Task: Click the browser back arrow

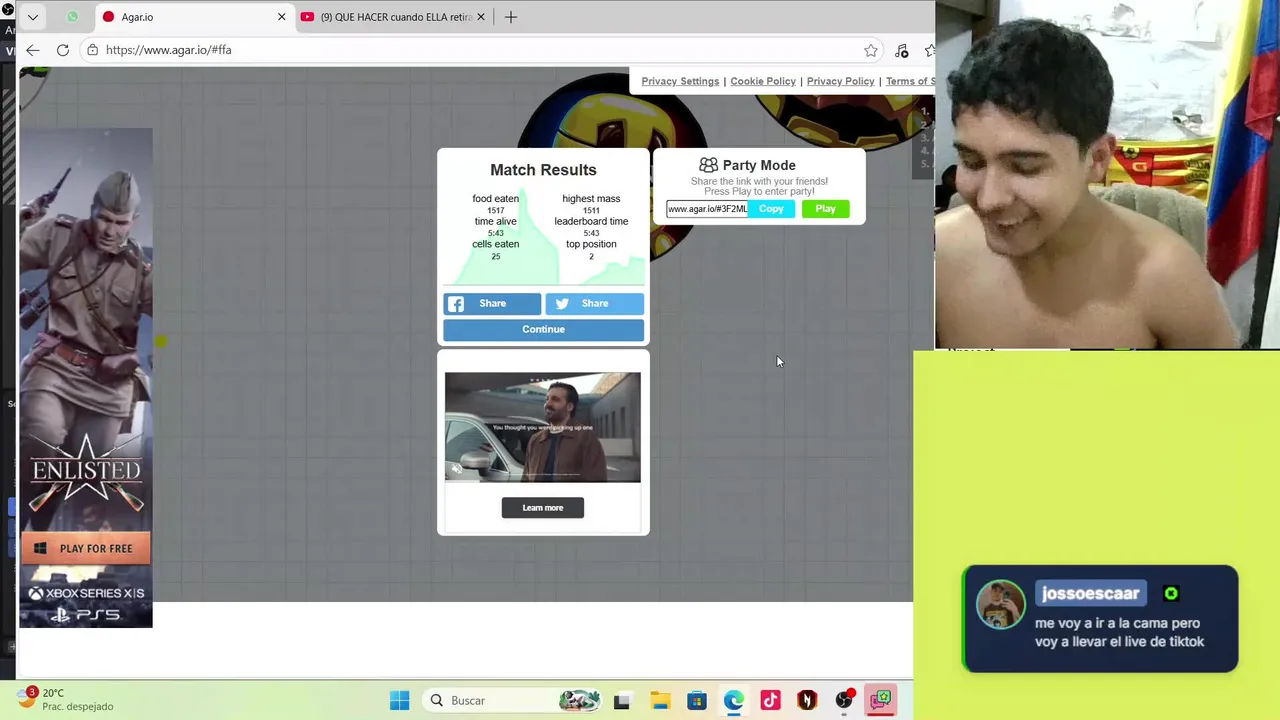Action: click(33, 50)
